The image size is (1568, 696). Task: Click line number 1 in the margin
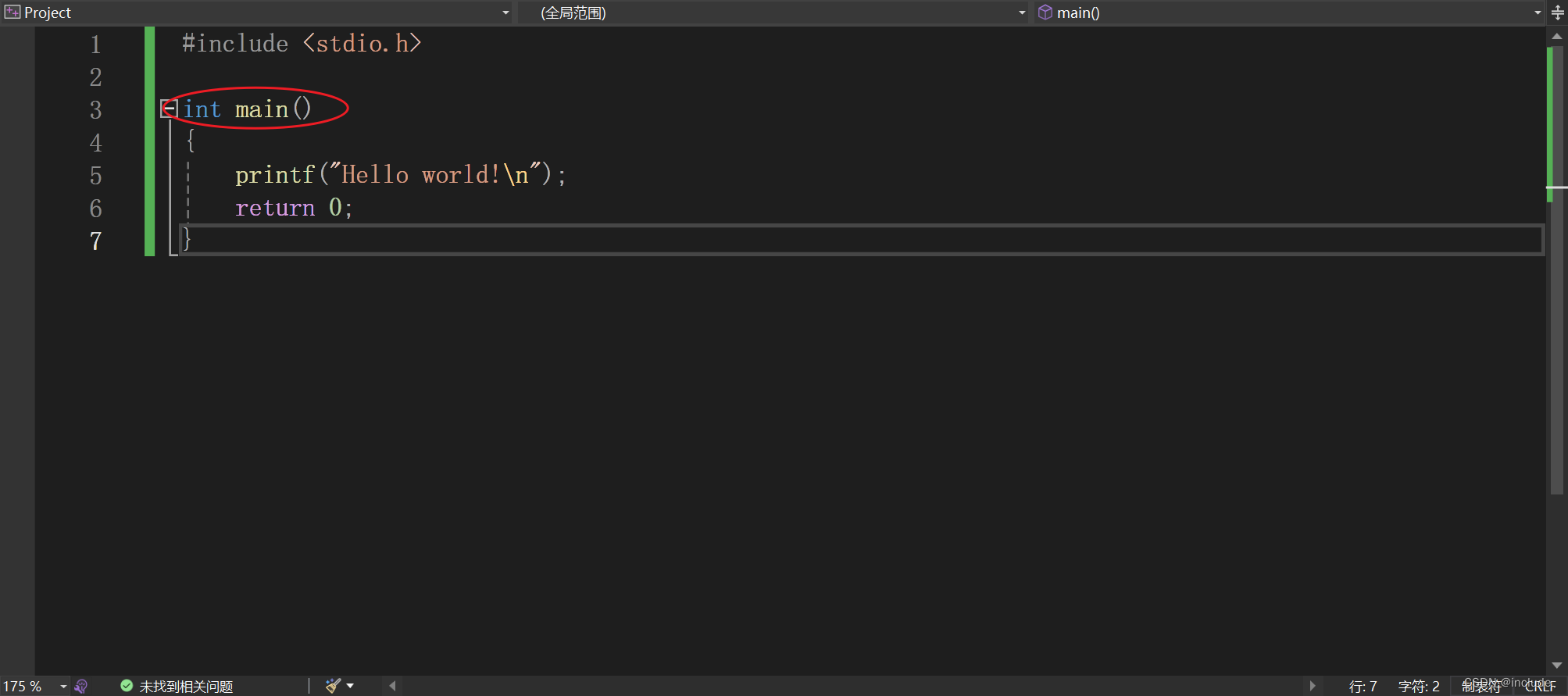tap(95, 44)
